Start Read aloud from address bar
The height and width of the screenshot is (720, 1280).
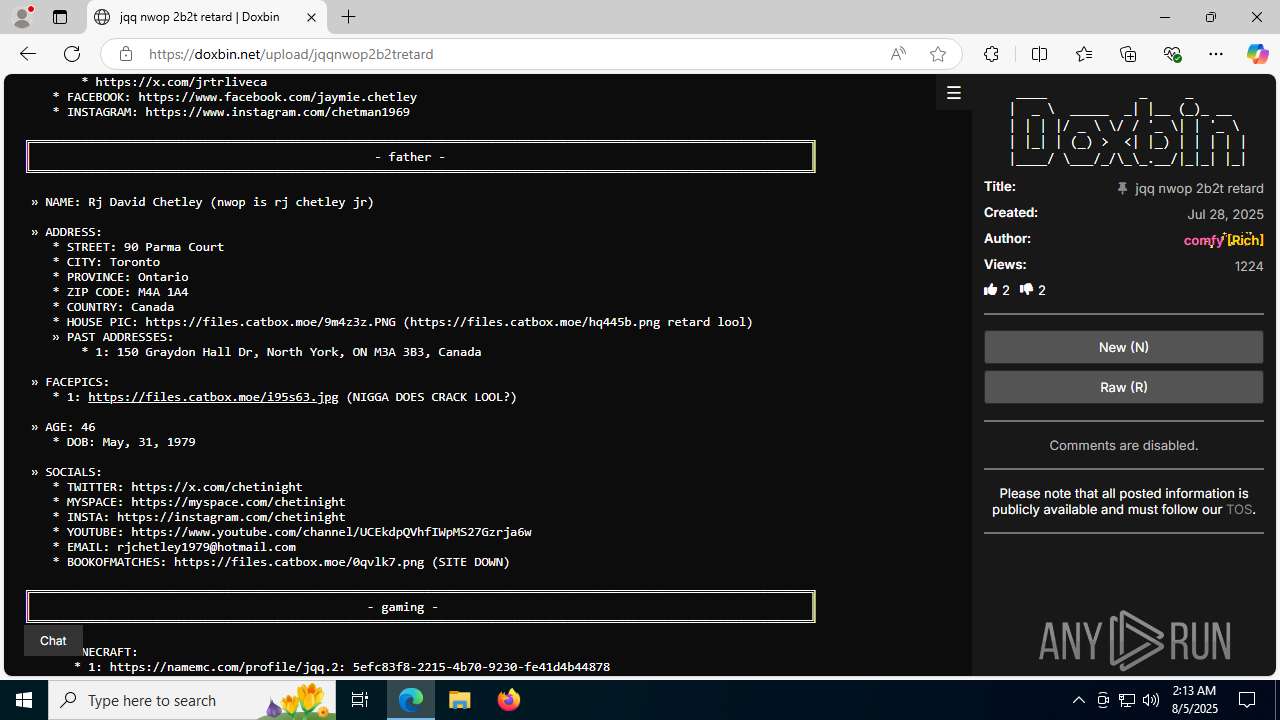click(x=898, y=54)
